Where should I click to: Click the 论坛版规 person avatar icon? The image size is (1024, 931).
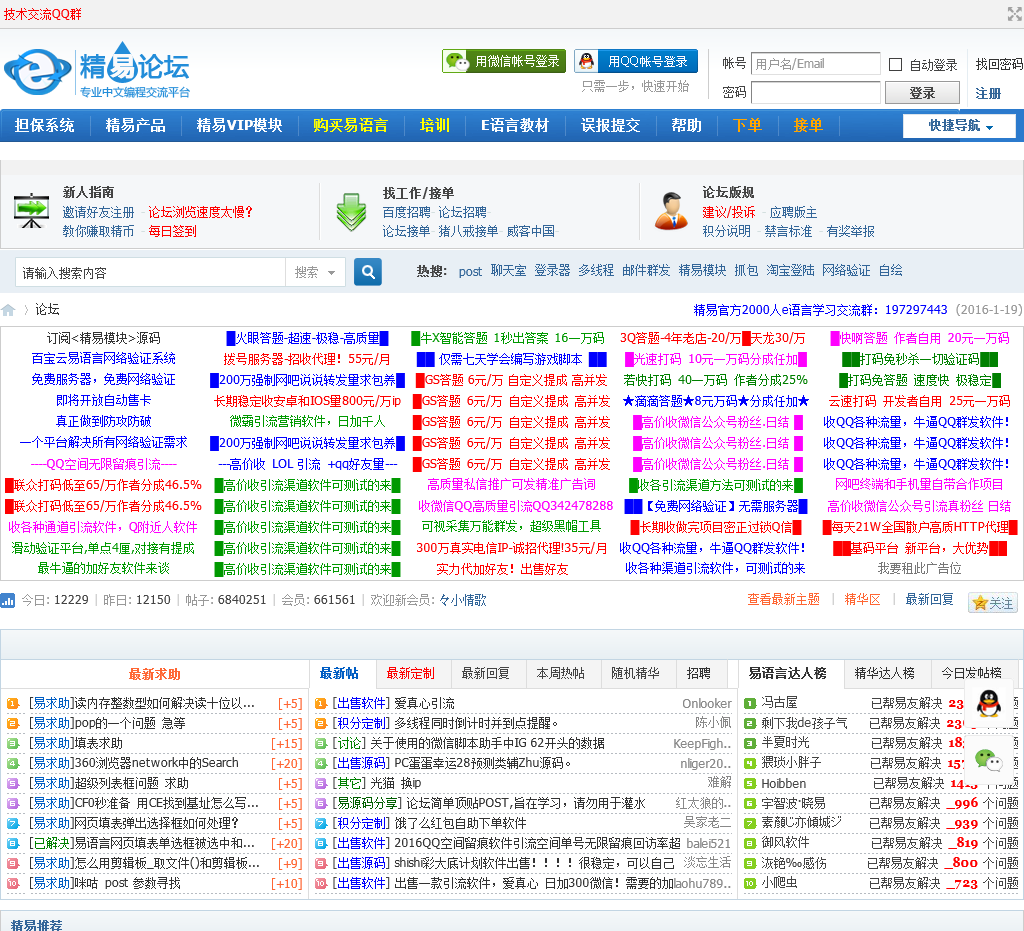[x=671, y=211]
